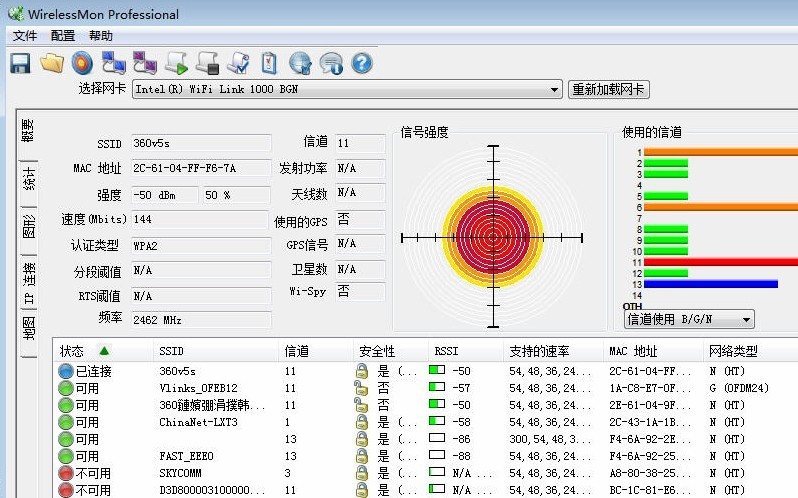Click the signal strength radar graphic
Viewport: 798px width, 498px height.
pos(492,237)
